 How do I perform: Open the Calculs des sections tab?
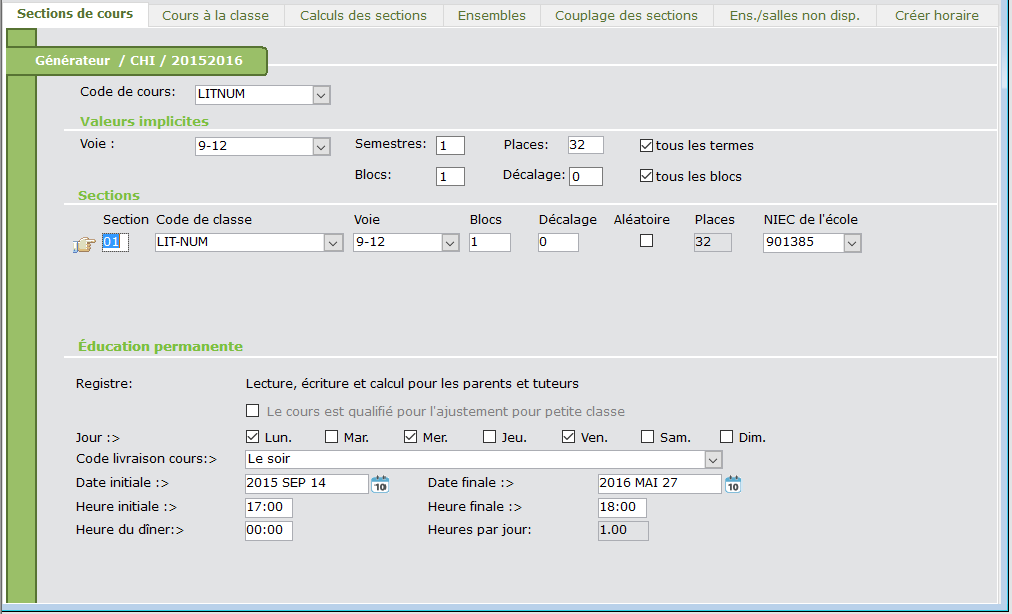click(x=363, y=15)
